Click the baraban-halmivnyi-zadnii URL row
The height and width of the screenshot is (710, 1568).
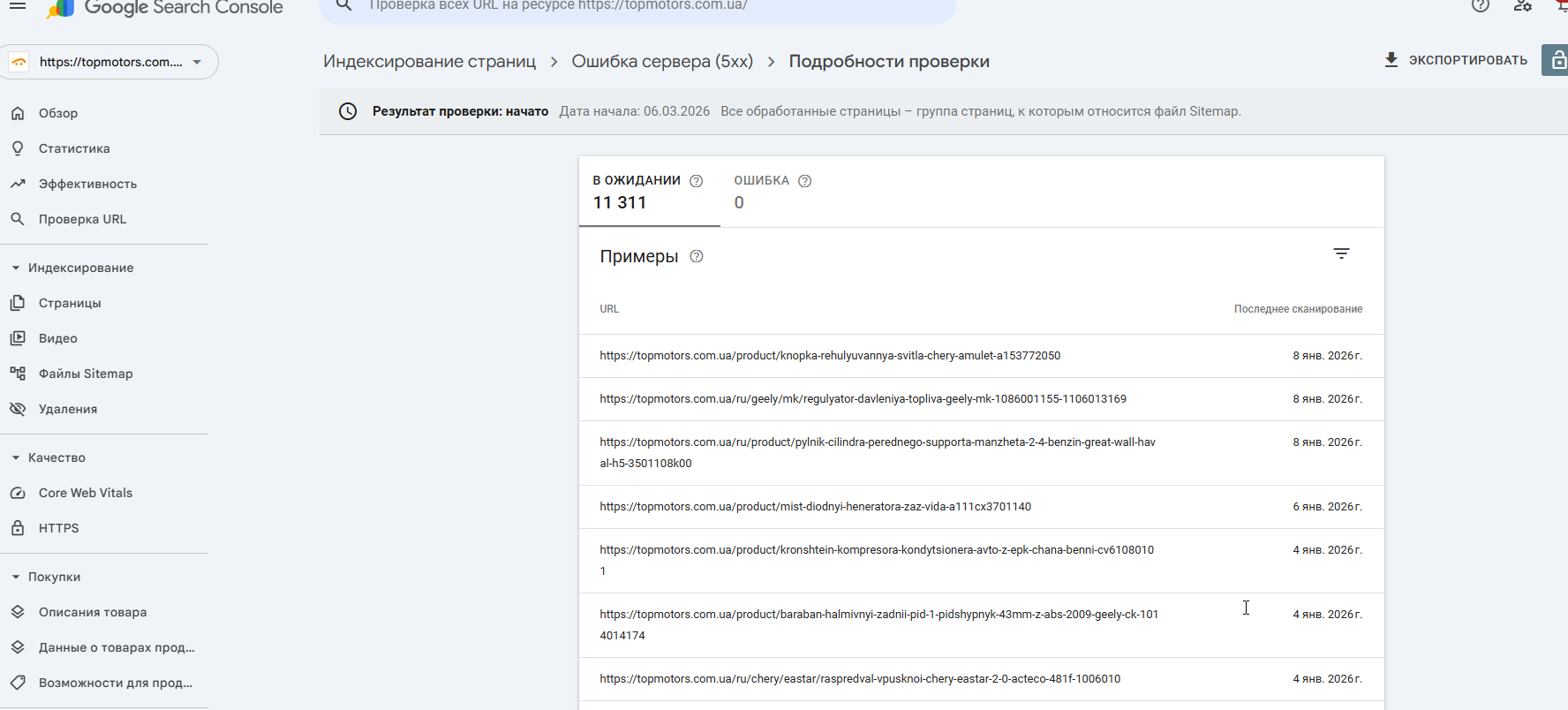point(982,625)
